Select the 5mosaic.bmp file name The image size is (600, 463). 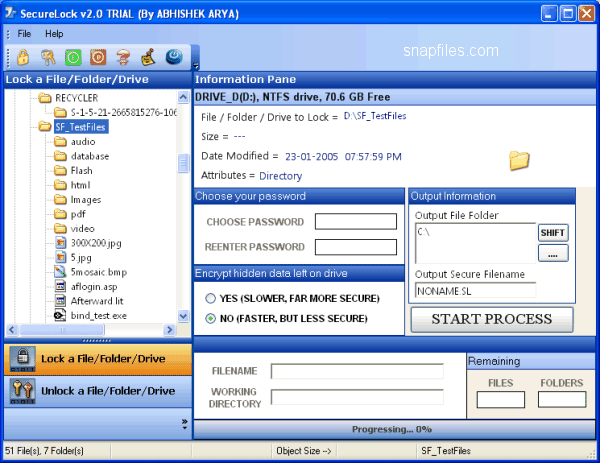pos(99,272)
